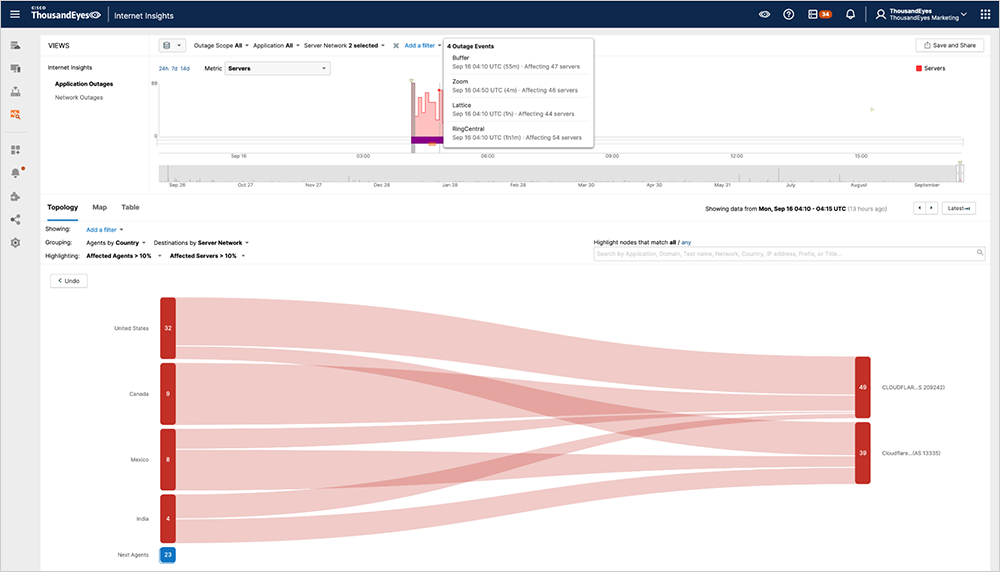Select Network Outages view

(x=79, y=97)
